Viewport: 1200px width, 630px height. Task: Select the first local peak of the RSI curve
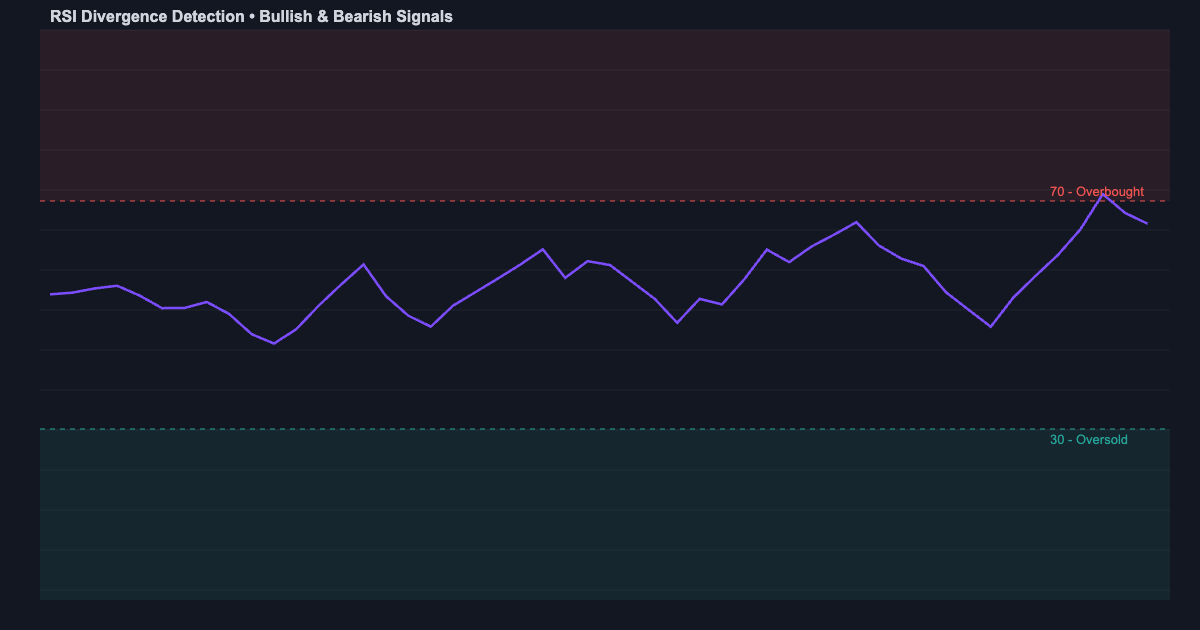click(x=115, y=285)
